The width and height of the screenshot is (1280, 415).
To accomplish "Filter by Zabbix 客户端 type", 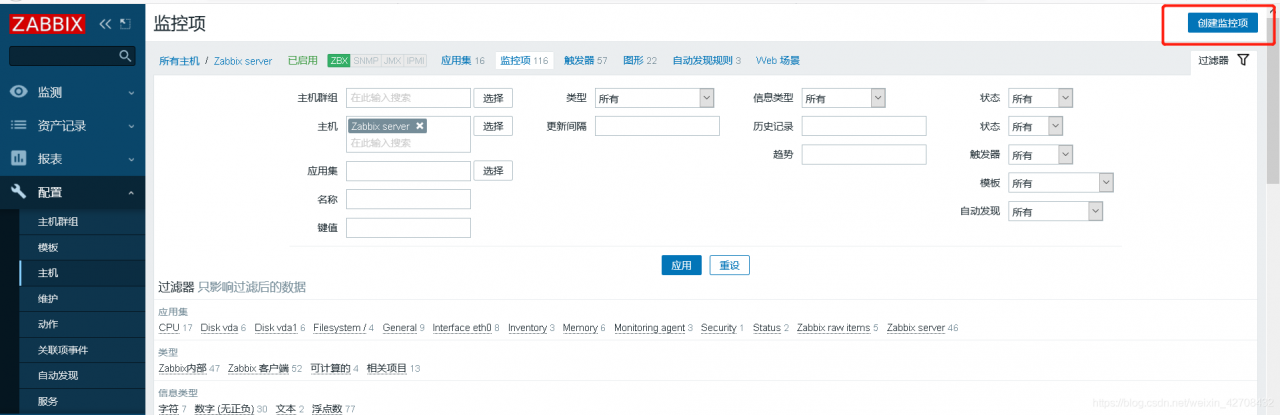I will pyautogui.click(x=258, y=368).
